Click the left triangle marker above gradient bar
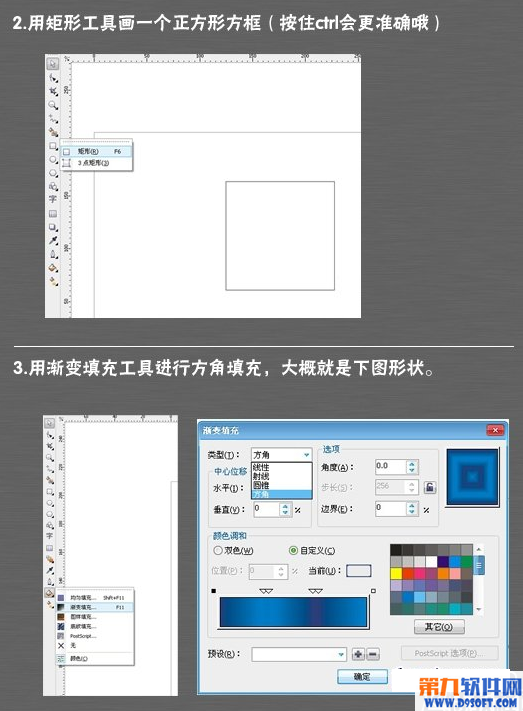Screen dimensions: 523x711 266,591
